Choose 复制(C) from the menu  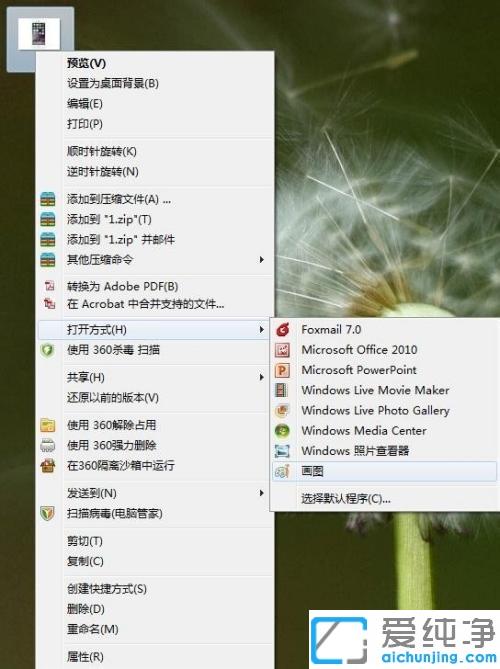pyautogui.click(x=85, y=561)
